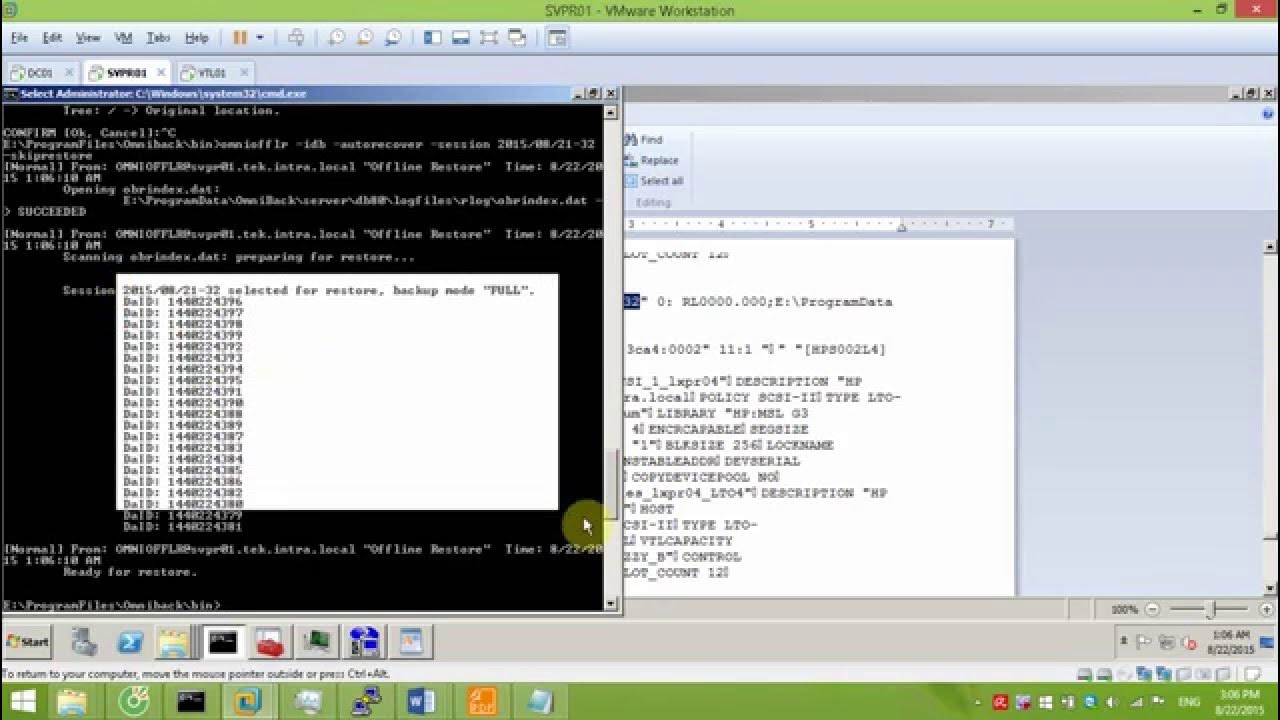Image resolution: width=1280 pixels, height=720 pixels.
Task: Click the console view toolbar icon
Action: [x=557, y=38]
